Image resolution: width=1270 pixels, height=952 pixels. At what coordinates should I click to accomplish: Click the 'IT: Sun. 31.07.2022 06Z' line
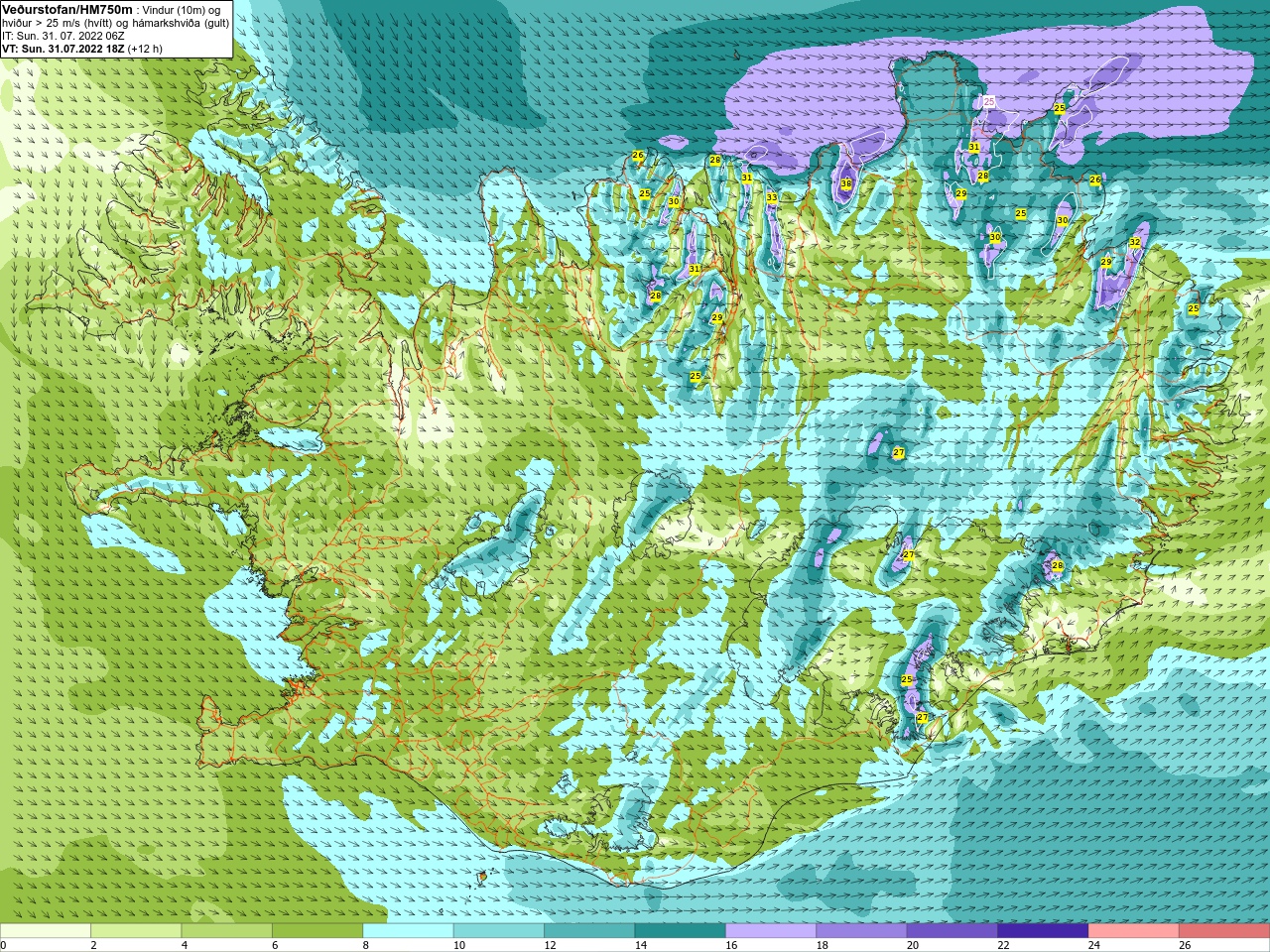click(63, 36)
